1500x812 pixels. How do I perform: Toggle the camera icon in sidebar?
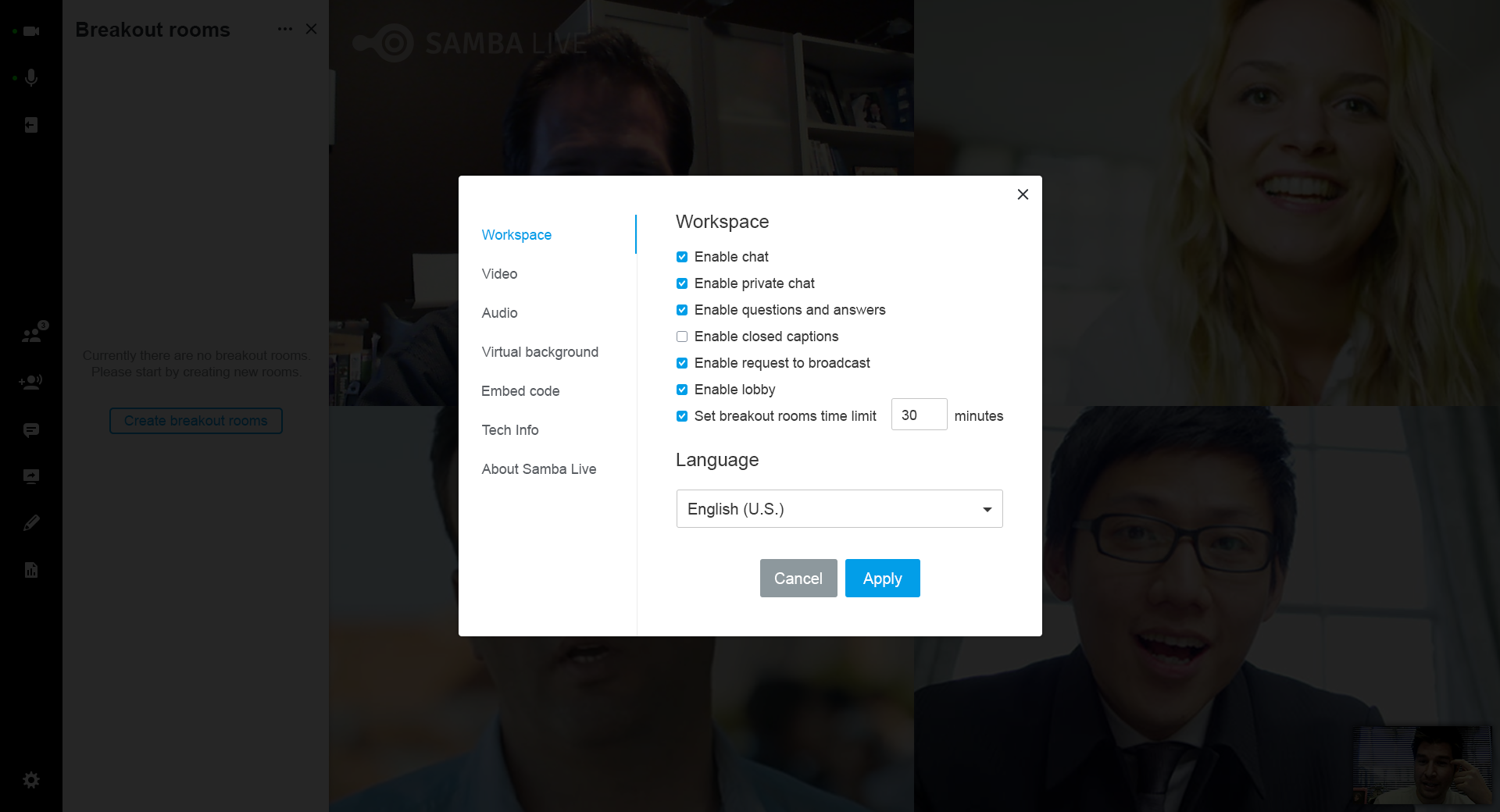coord(31,31)
